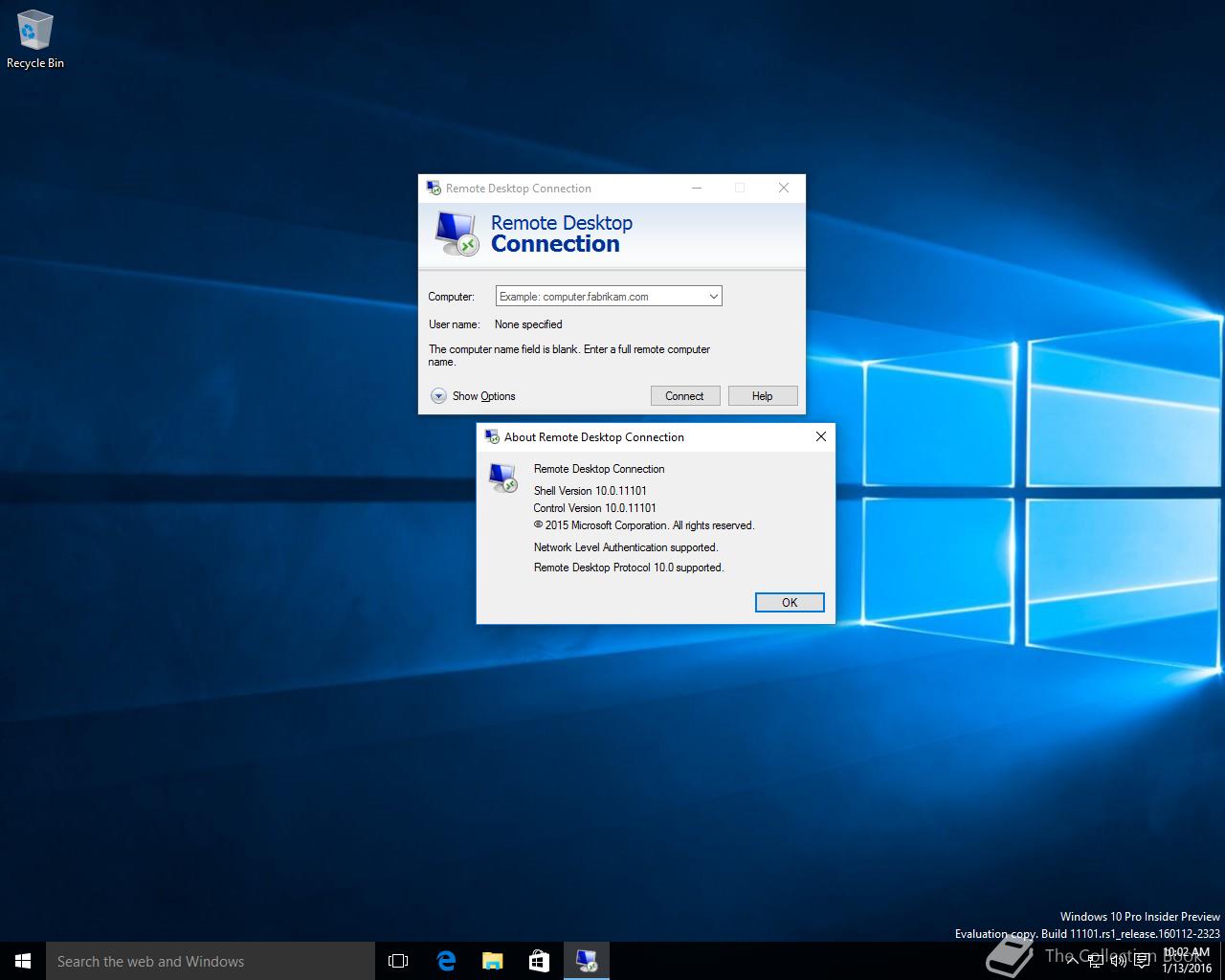Click the Remote Desktop Connection title bar icon

(x=434, y=188)
